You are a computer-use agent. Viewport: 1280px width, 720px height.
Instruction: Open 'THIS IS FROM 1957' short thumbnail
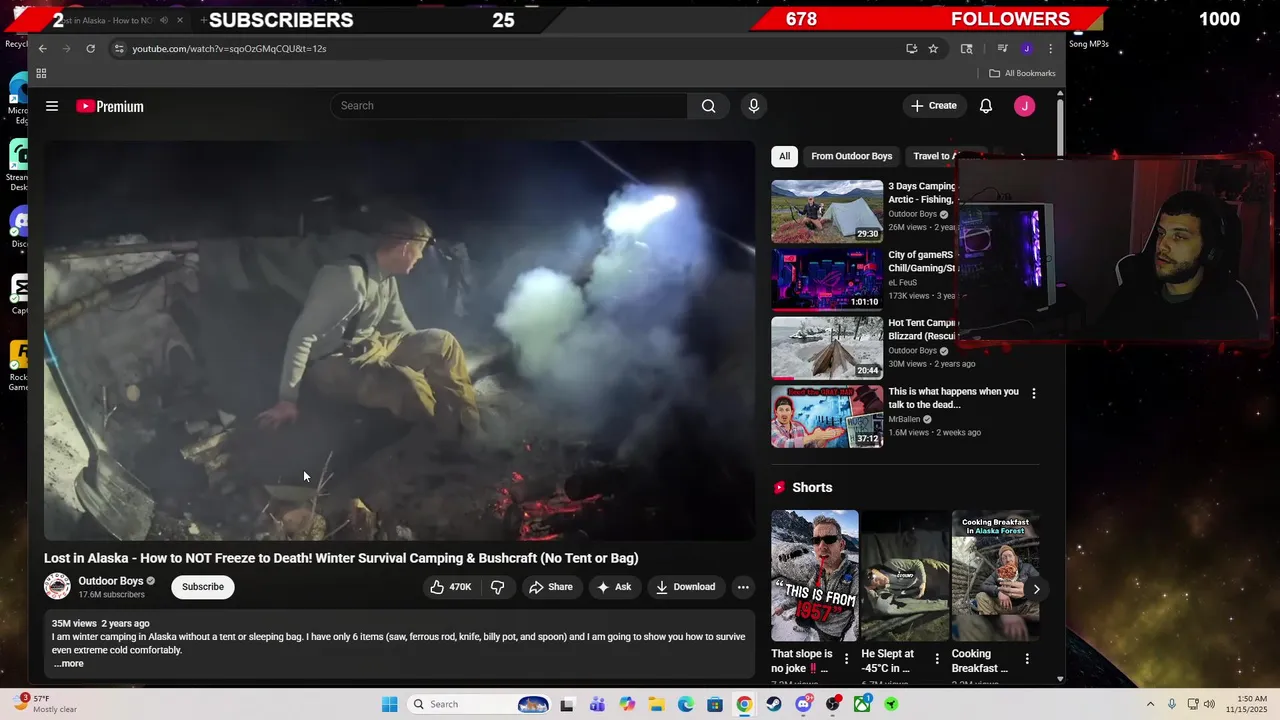(x=815, y=576)
